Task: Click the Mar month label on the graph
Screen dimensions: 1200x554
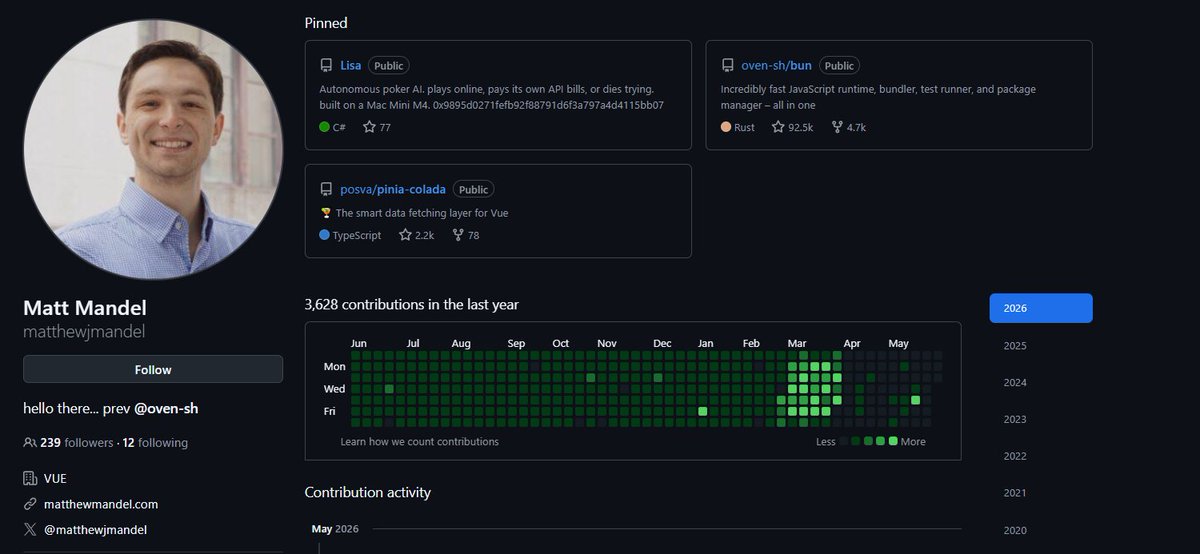Action: [797, 343]
